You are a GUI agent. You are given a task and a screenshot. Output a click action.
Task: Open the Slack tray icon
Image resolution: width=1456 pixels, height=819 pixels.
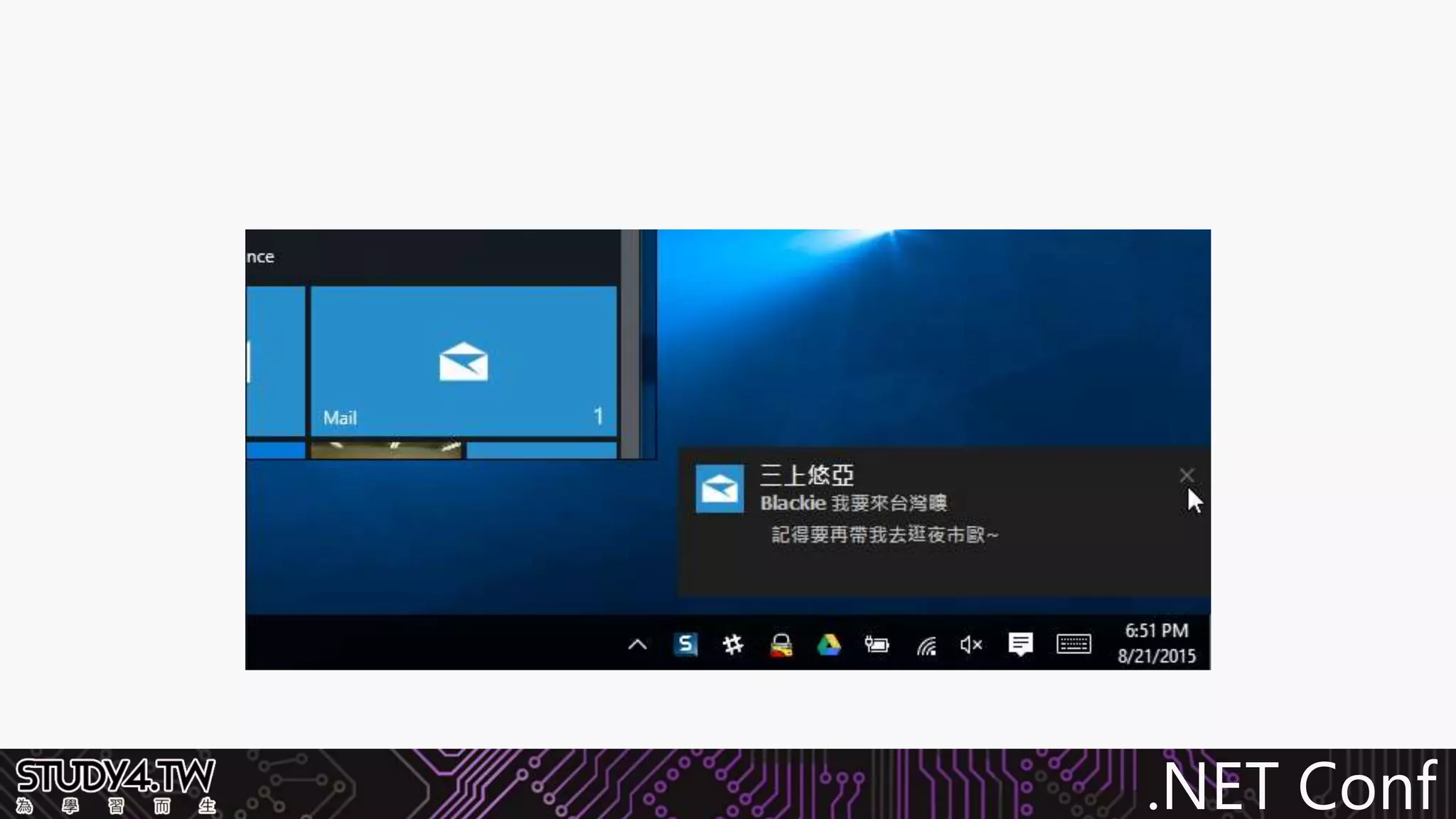[733, 645]
